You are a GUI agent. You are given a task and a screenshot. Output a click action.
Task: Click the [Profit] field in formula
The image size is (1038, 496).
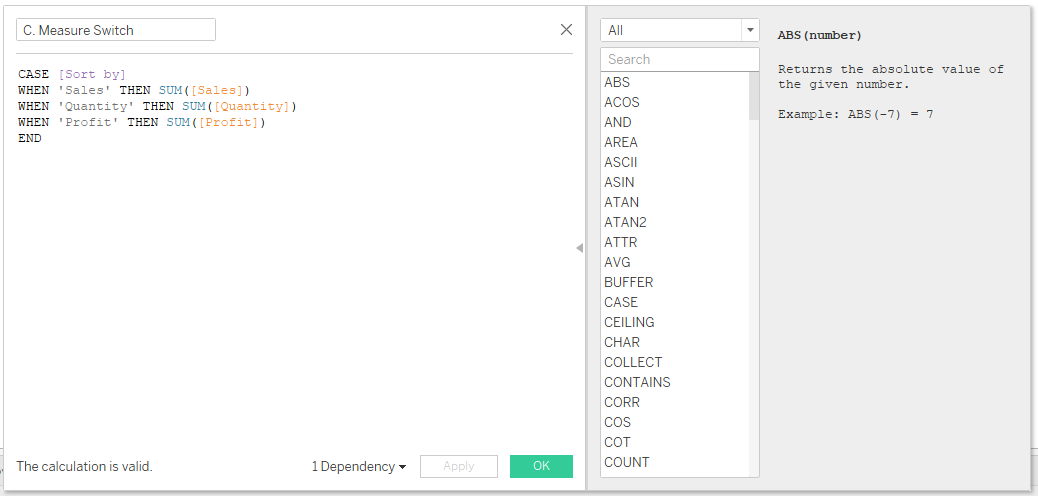[228, 123]
